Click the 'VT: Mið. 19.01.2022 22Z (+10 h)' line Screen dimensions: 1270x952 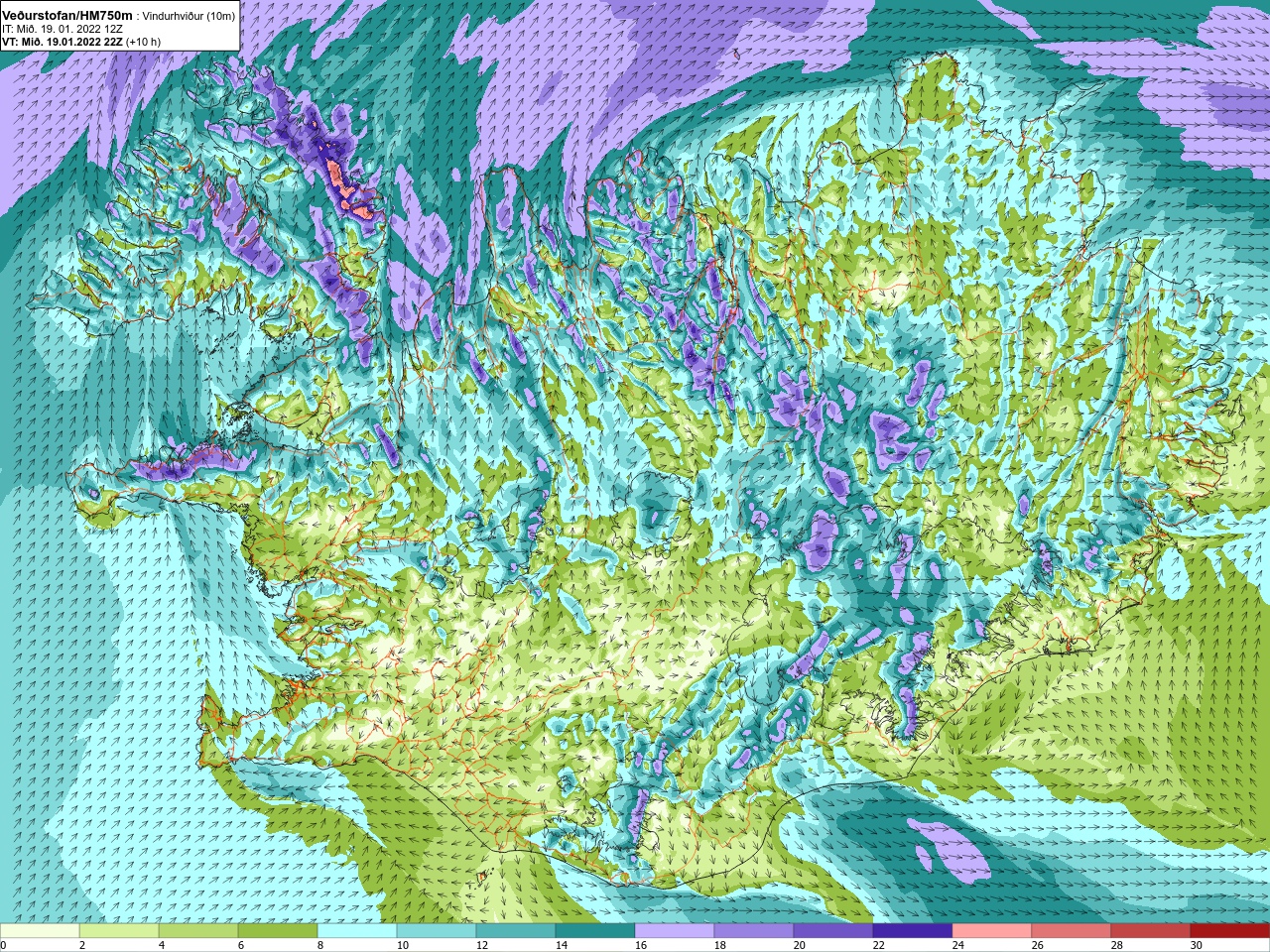point(82,42)
